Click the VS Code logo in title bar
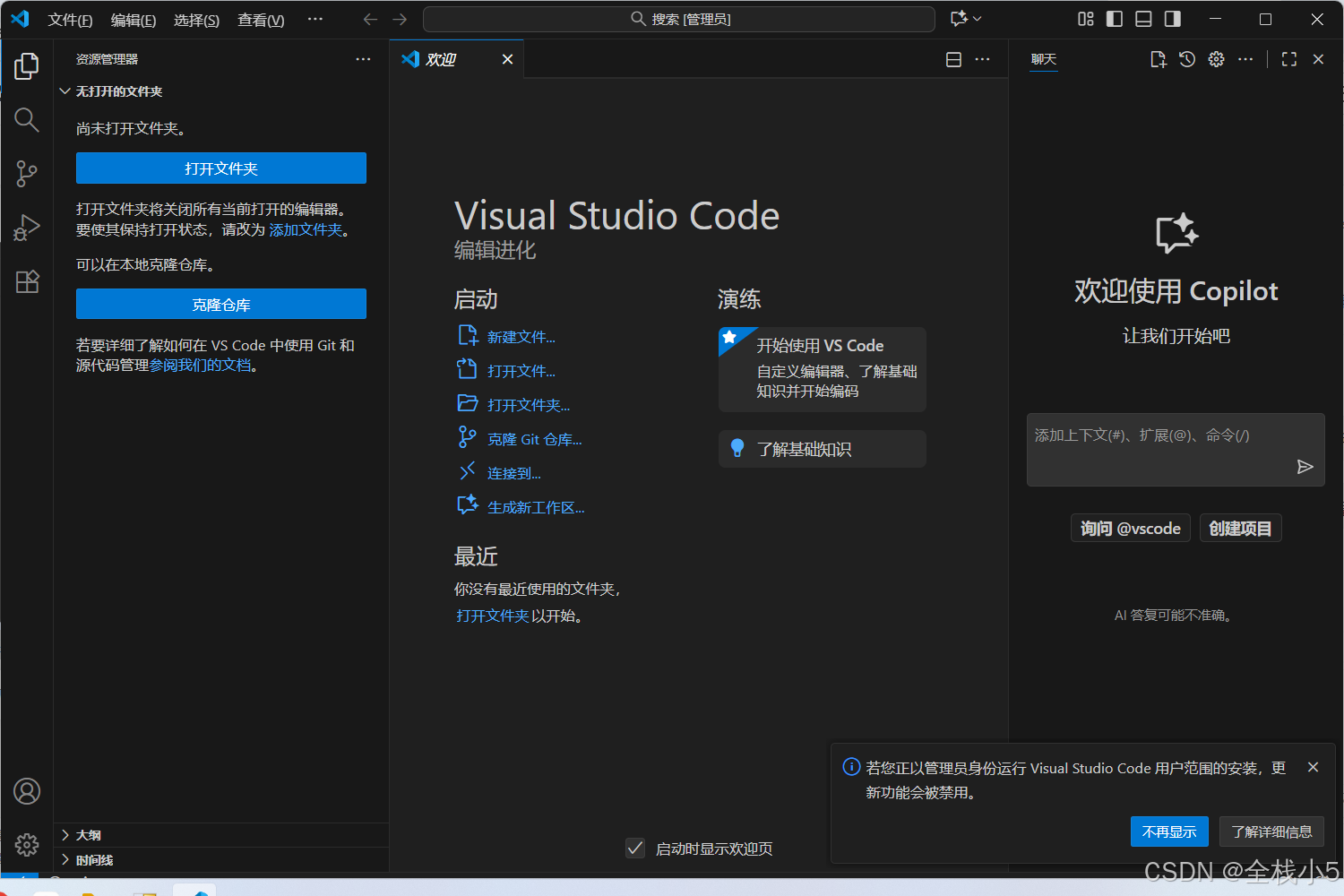 (20, 19)
